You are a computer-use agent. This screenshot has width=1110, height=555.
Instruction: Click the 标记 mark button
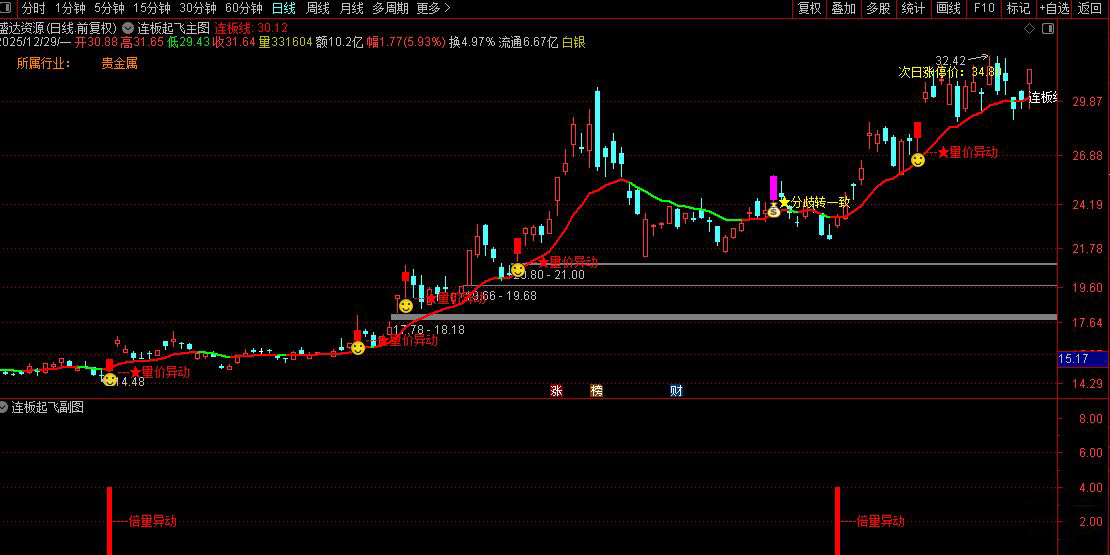(x=1018, y=8)
